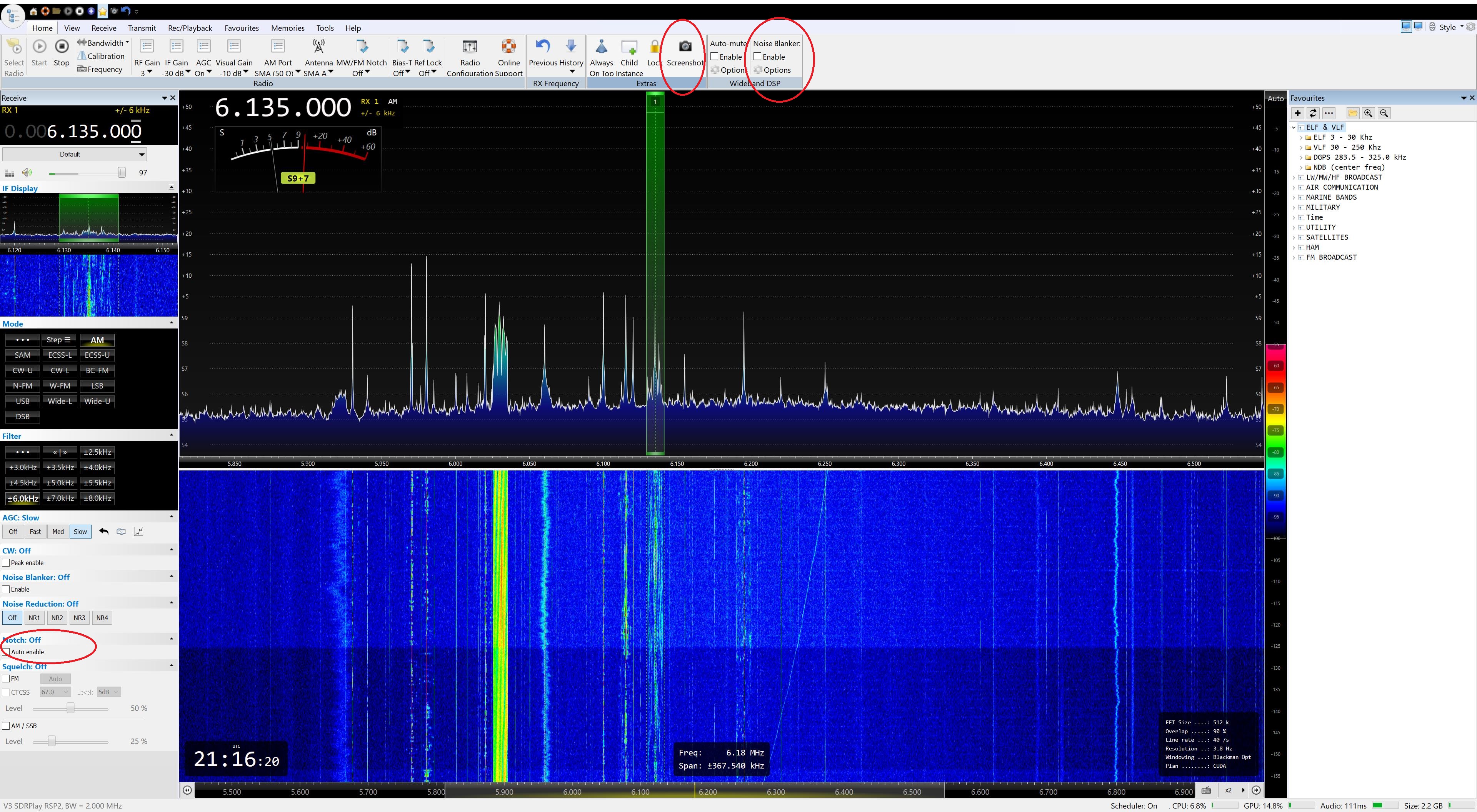This screenshot has height=812, width=1477.
Task: Select LSB mode button
Action: click(x=97, y=386)
